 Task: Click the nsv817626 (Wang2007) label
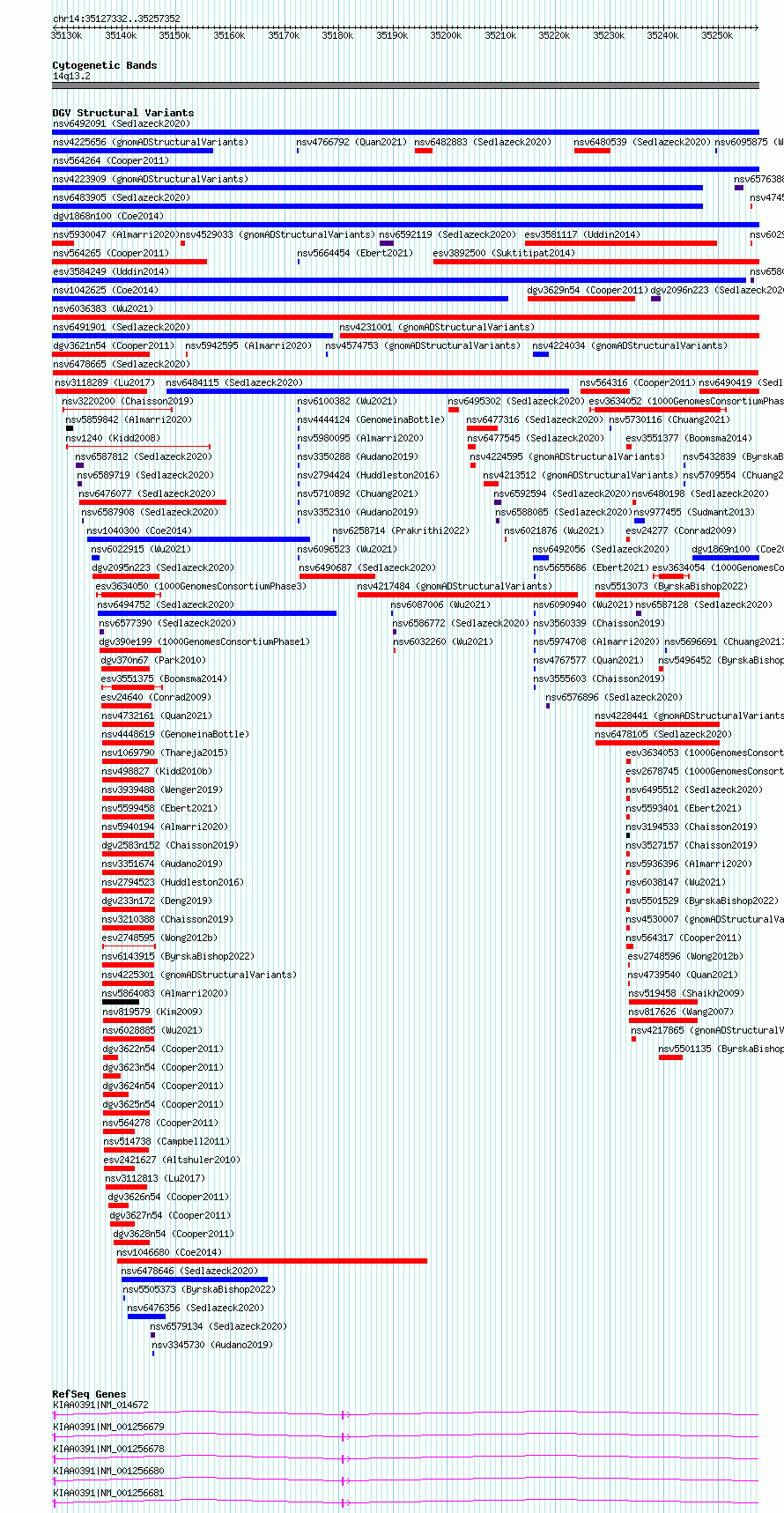pyautogui.click(x=681, y=1012)
